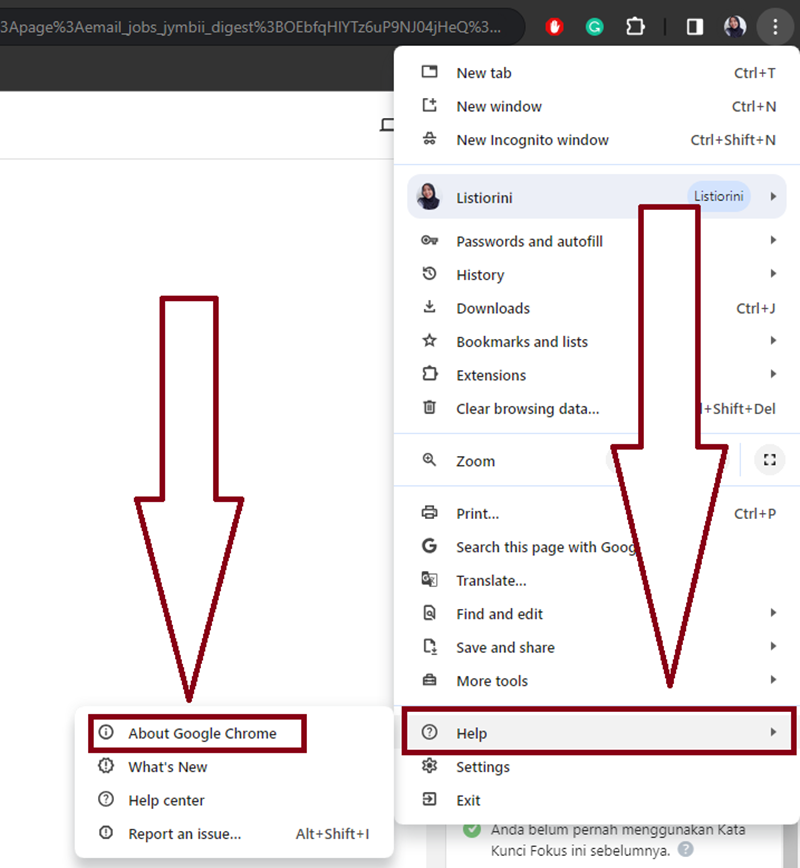Click the fullscreen icon in Zoom row
Image resolution: width=800 pixels, height=868 pixels.
(x=770, y=459)
